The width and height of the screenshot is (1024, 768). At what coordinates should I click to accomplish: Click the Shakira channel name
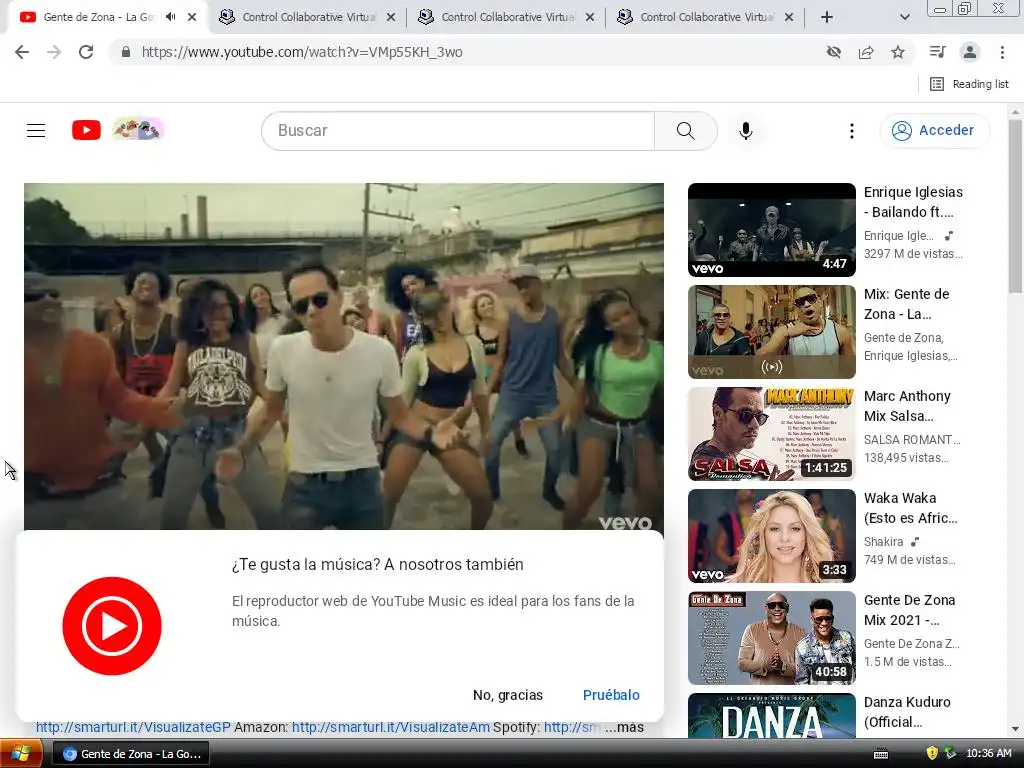coord(884,541)
